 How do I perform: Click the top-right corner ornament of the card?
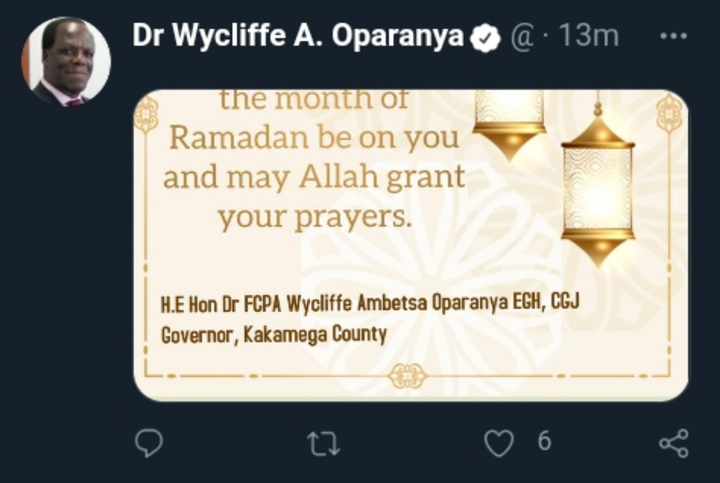coord(669,113)
